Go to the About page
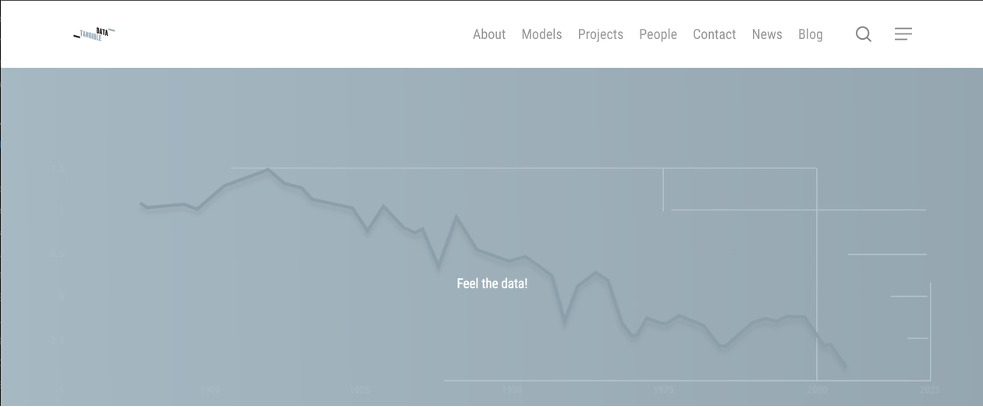The width and height of the screenshot is (983, 407). point(489,34)
